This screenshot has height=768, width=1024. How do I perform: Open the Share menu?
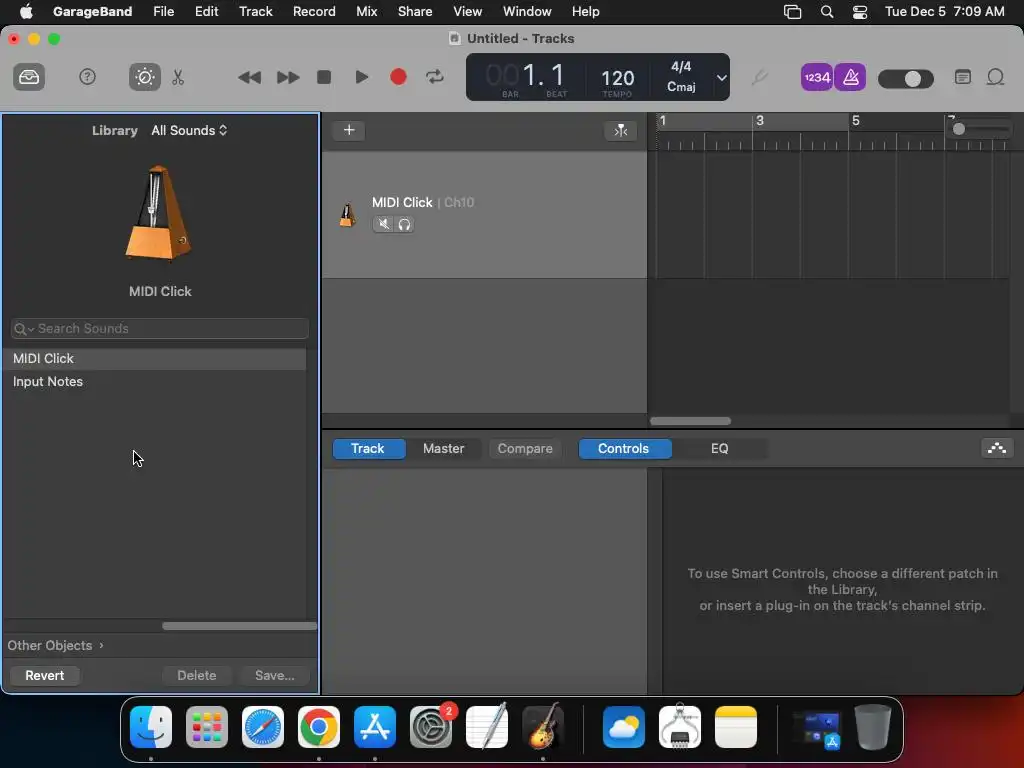pos(415,11)
